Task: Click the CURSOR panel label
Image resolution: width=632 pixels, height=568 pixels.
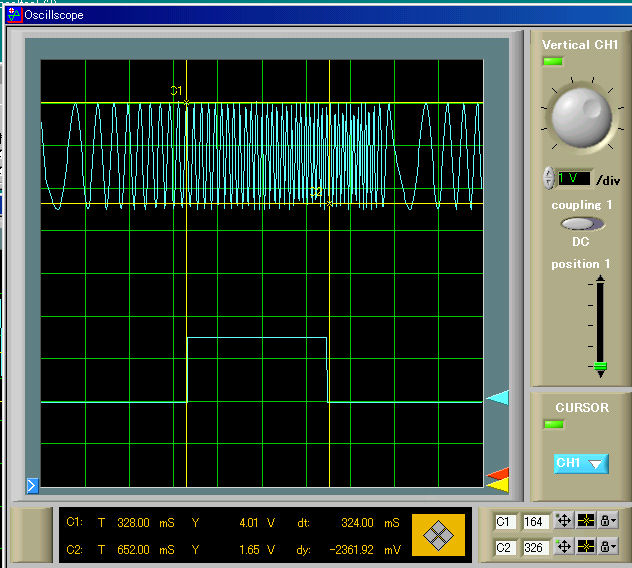Action: point(582,408)
